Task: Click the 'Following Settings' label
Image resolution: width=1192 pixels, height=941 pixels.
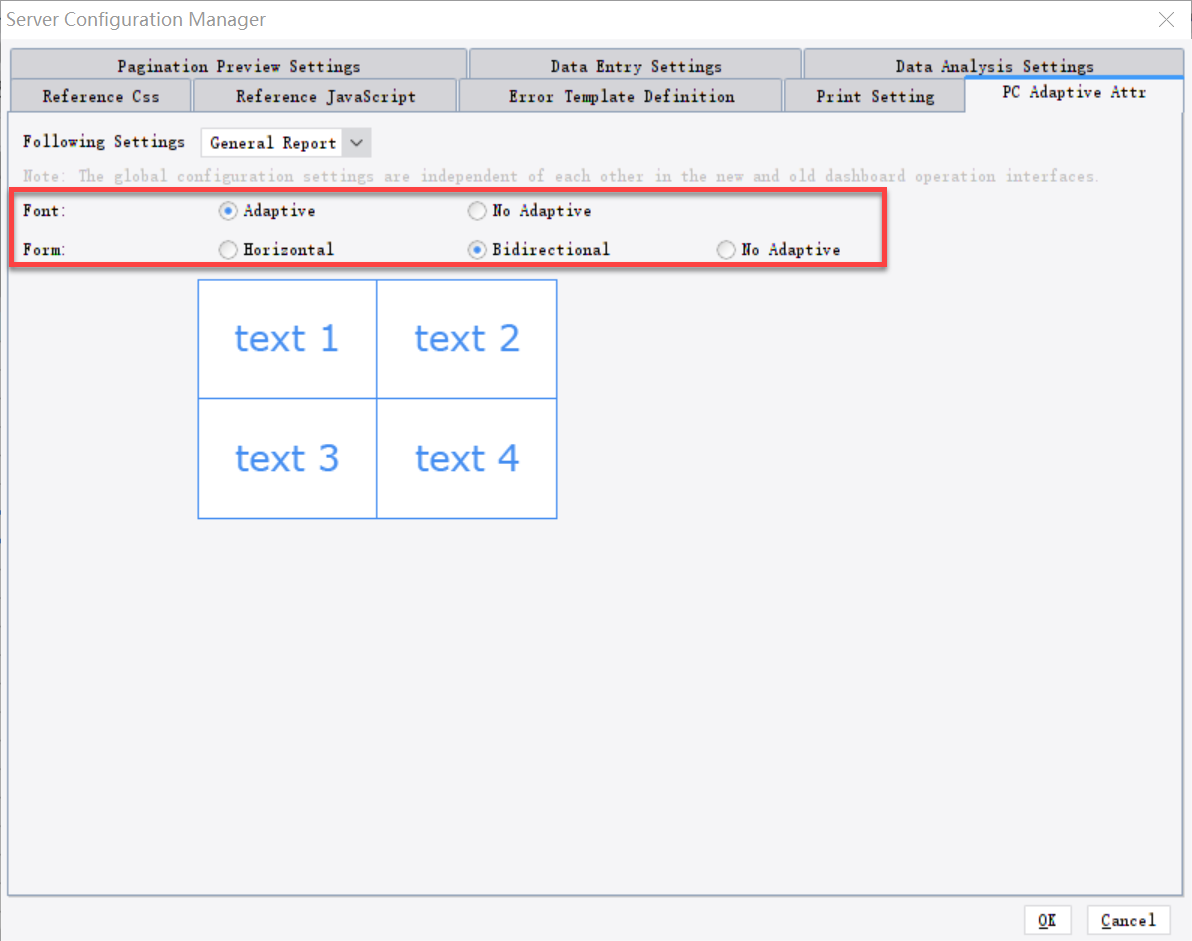Action: click(104, 142)
